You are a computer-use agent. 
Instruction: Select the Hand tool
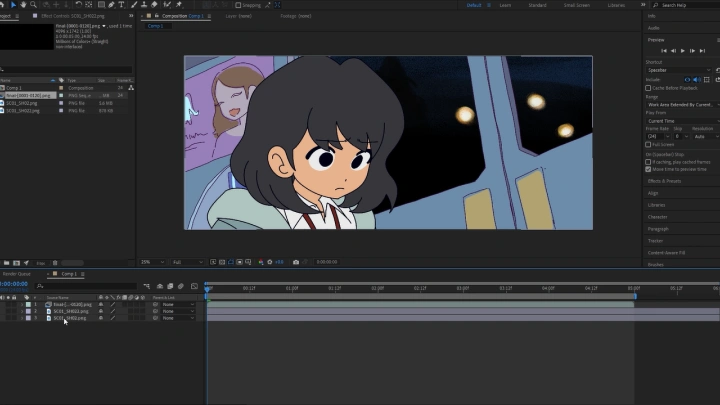pyautogui.click(x=23, y=5)
